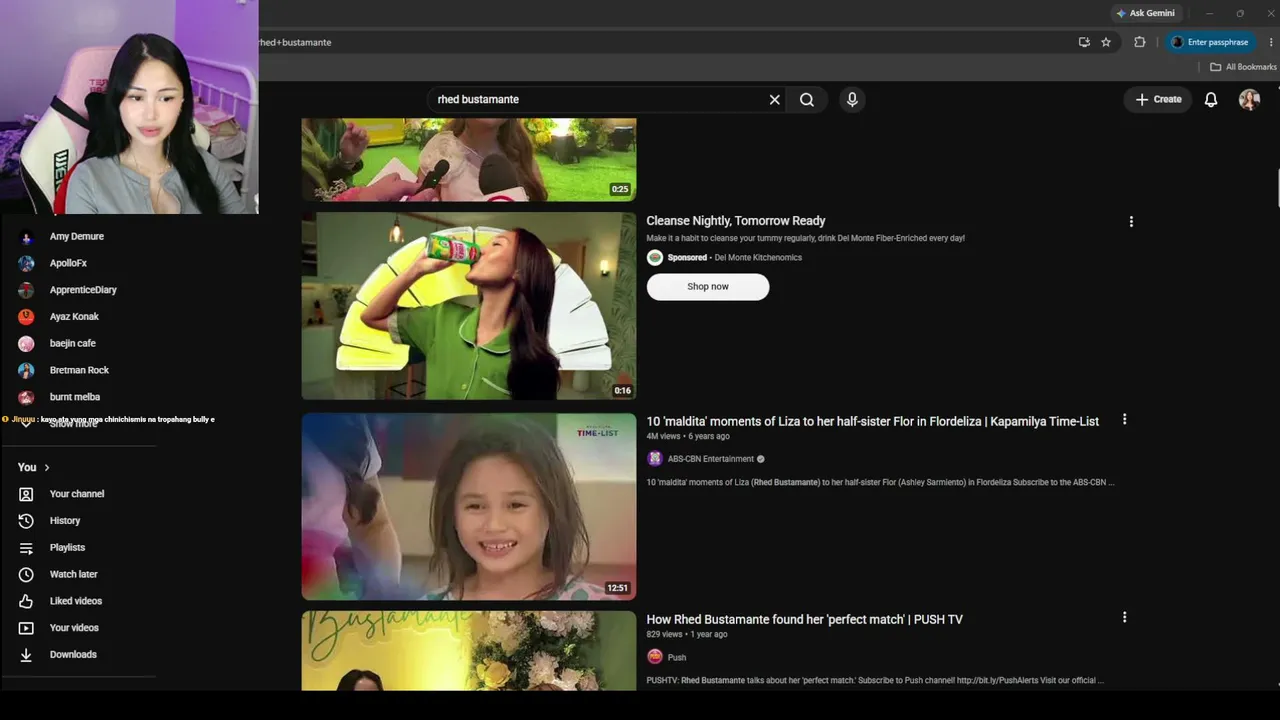
Task: Click the Bretman Rock channel avatar
Action: pyautogui.click(x=26, y=370)
